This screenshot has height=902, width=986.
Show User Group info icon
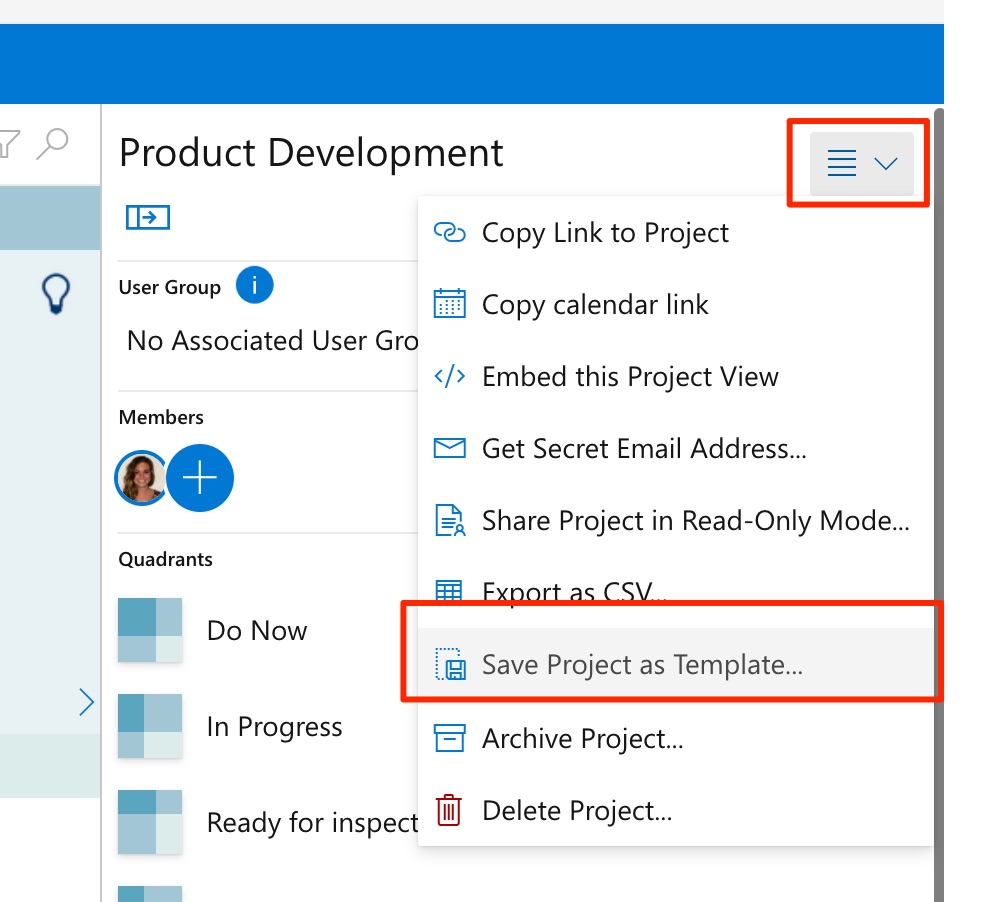[254, 286]
